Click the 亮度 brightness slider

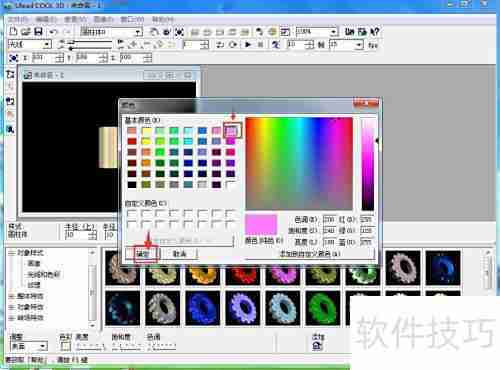point(91,347)
